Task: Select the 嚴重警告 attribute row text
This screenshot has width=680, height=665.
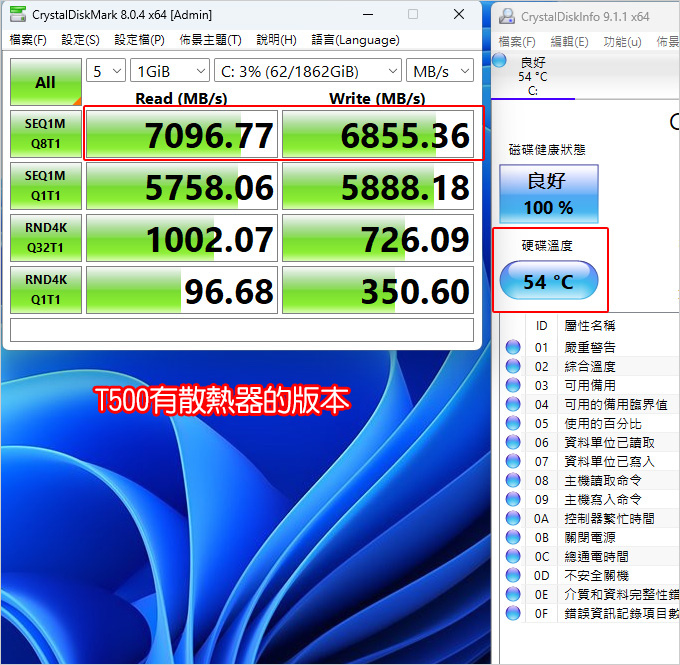Action: tap(590, 347)
